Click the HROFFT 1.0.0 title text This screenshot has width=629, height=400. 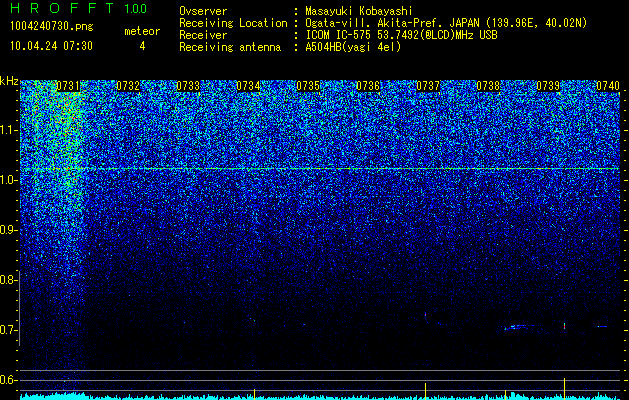[79, 8]
